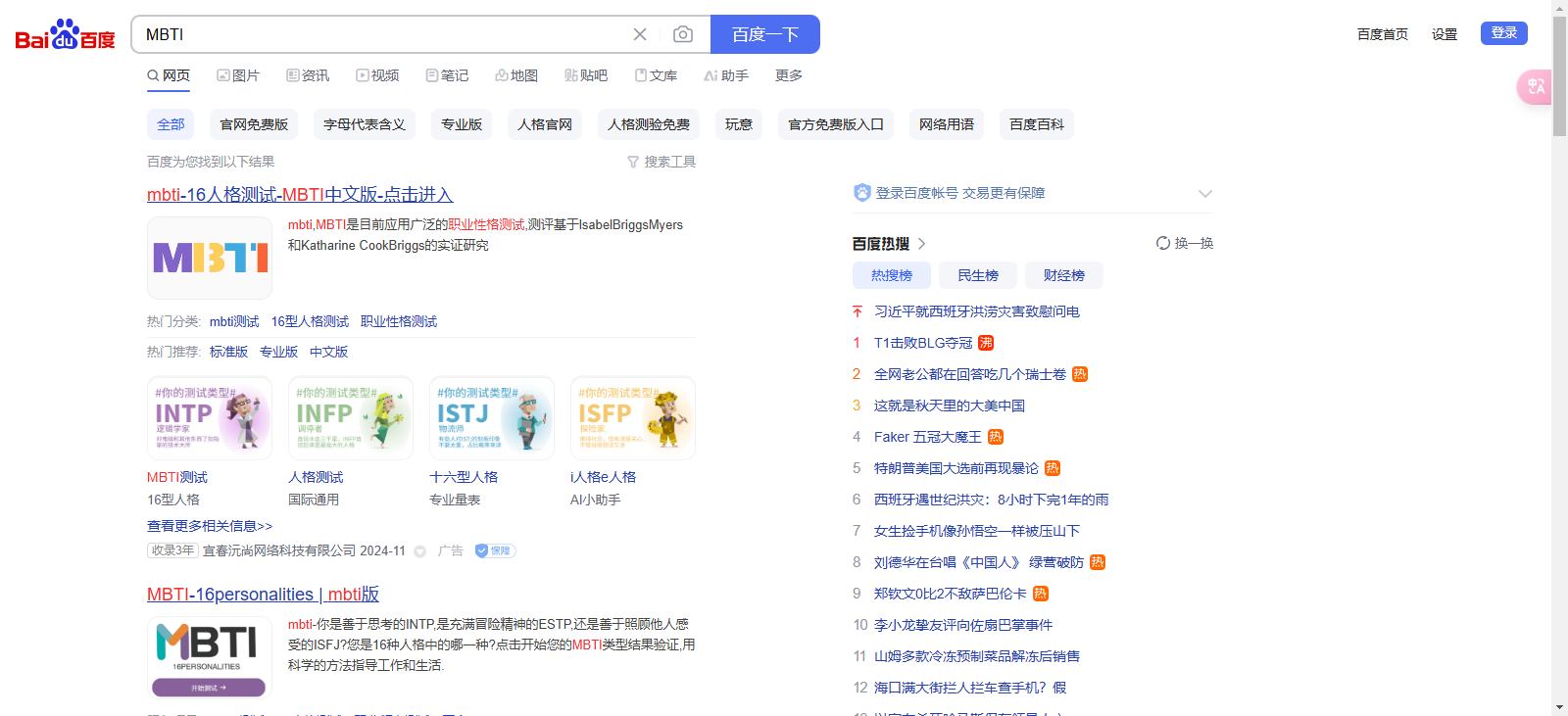Image resolution: width=1568 pixels, height=716 pixels.
Task: Open 设置 settings menu
Action: click(1445, 34)
